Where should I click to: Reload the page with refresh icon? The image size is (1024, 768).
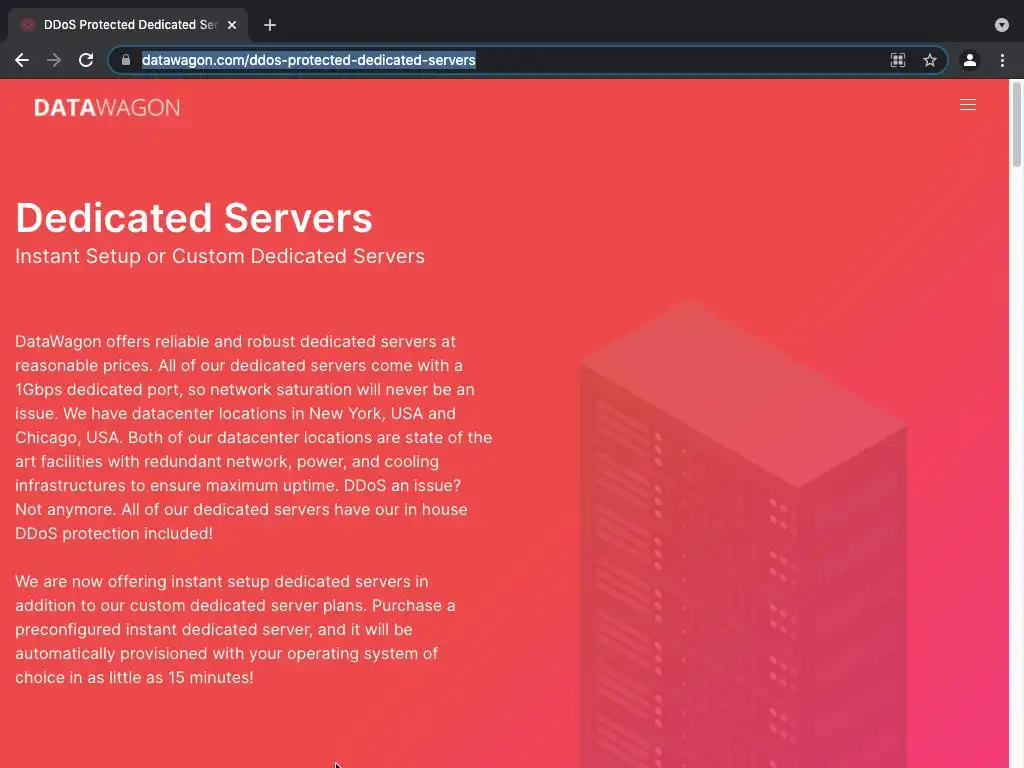(x=86, y=60)
